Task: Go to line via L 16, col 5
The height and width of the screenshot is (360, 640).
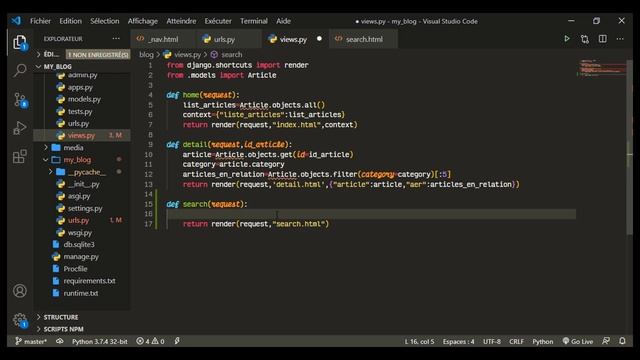Action: point(419,341)
